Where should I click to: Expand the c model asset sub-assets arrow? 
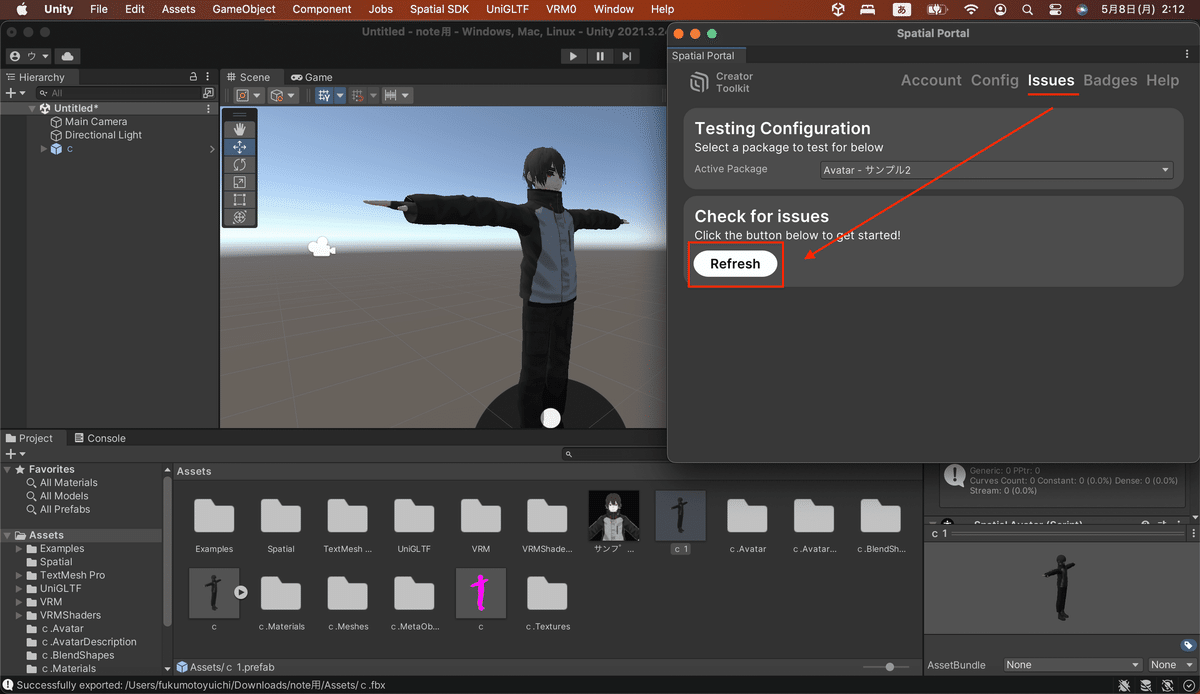pyautogui.click(x=241, y=592)
